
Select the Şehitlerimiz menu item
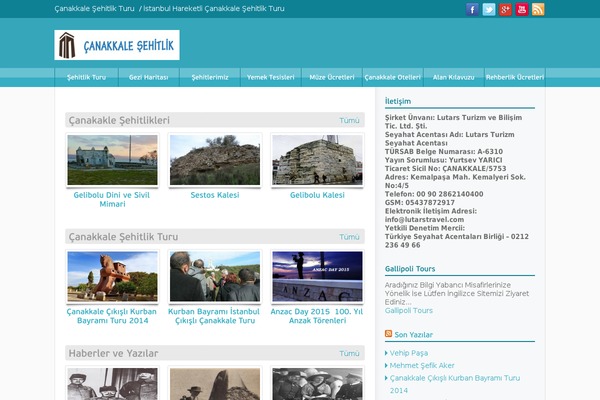click(210, 77)
